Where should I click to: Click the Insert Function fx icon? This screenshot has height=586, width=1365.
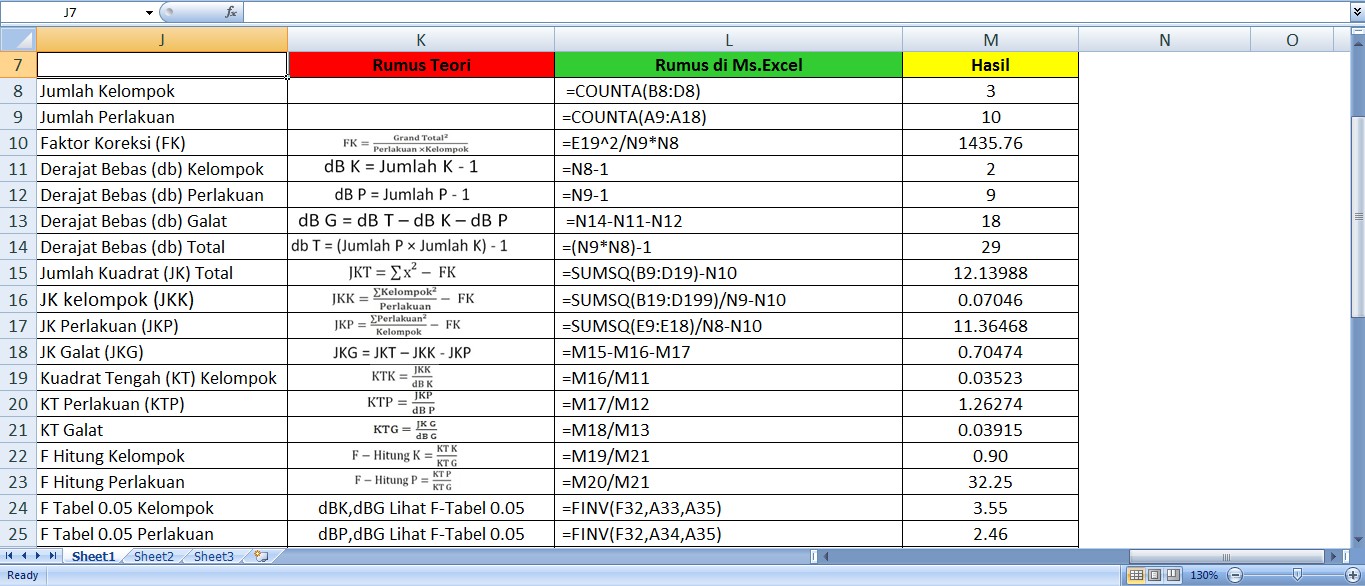(231, 12)
